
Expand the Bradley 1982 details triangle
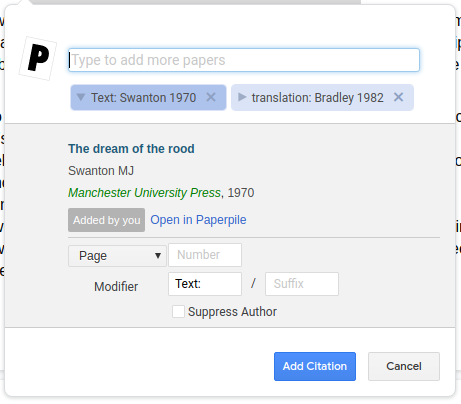(242, 97)
